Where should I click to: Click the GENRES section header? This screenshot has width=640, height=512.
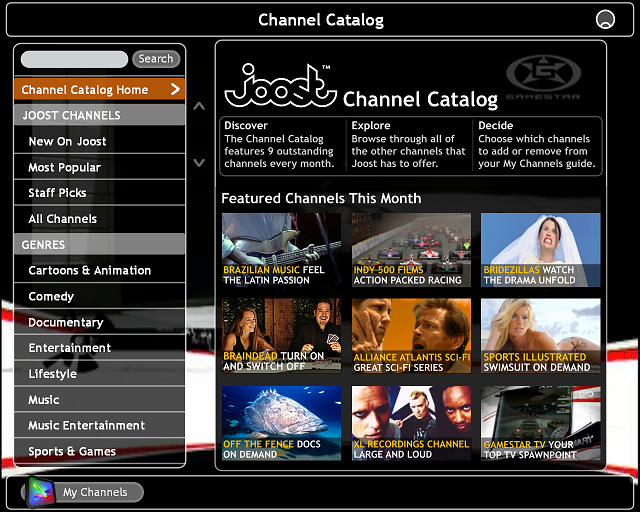(100, 244)
